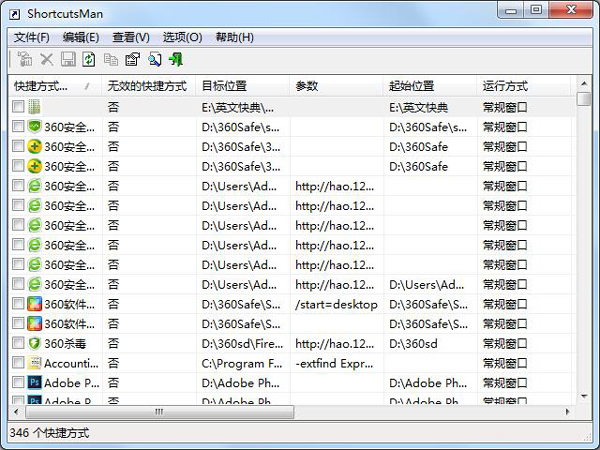Open the 文件(F) menu
This screenshot has height=450, width=600.
click(x=32, y=38)
